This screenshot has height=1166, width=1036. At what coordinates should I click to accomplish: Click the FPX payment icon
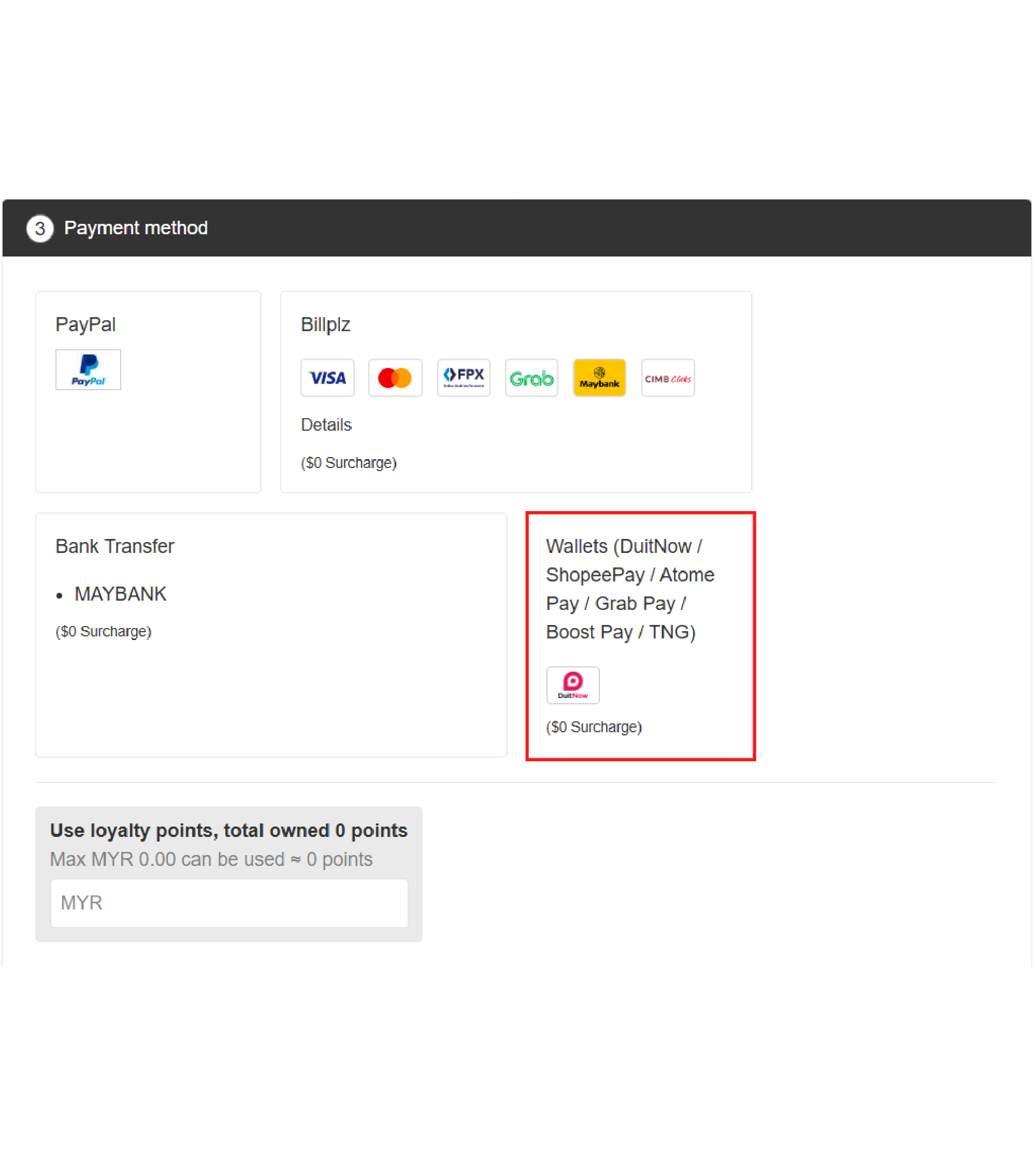[464, 378]
